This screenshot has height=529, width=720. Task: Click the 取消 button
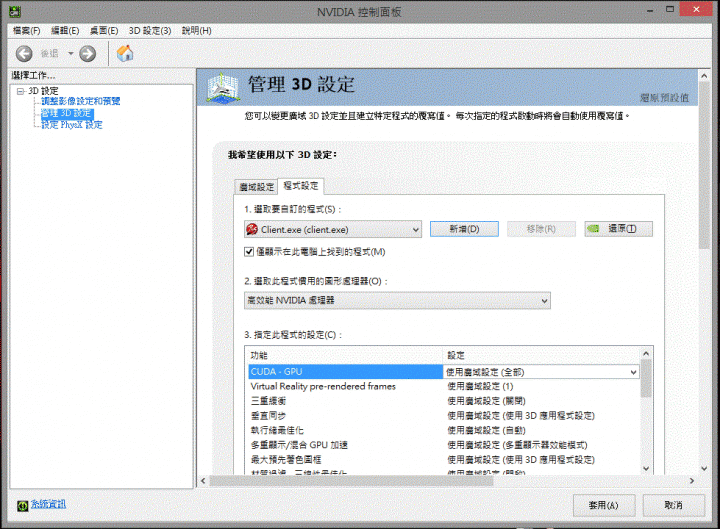coord(674,505)
